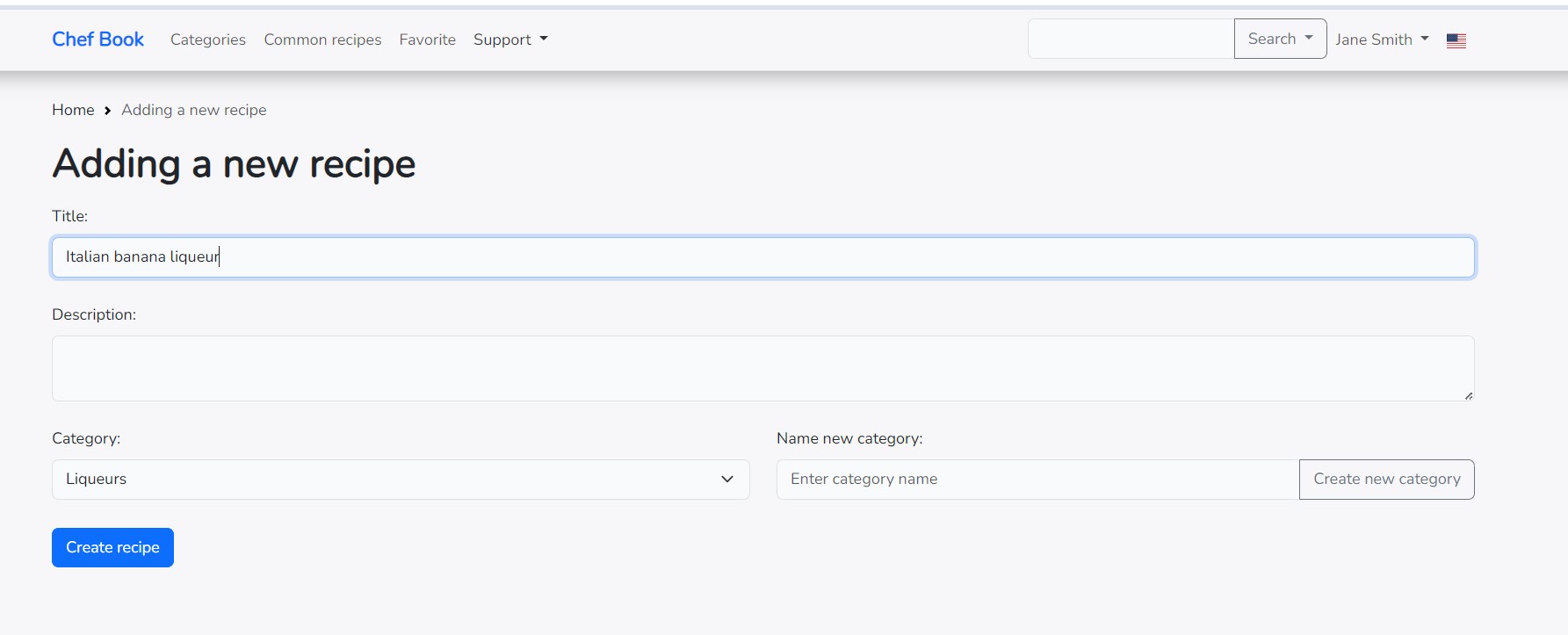Click the Chef Book brand logo link
The width and height of the screenshot is (1568, 635).
(x=98, y=40)
